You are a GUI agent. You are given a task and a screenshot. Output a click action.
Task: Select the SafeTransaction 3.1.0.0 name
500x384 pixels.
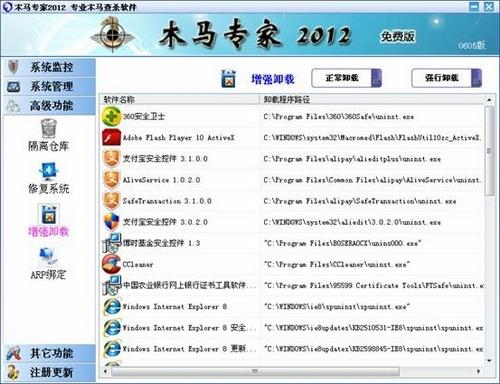point(167,201)
